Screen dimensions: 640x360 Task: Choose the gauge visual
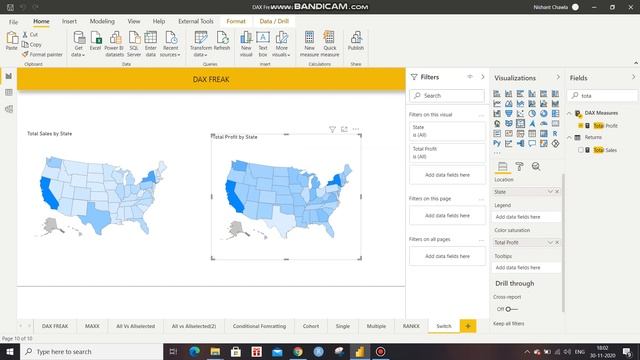click(x=544, y=123)
